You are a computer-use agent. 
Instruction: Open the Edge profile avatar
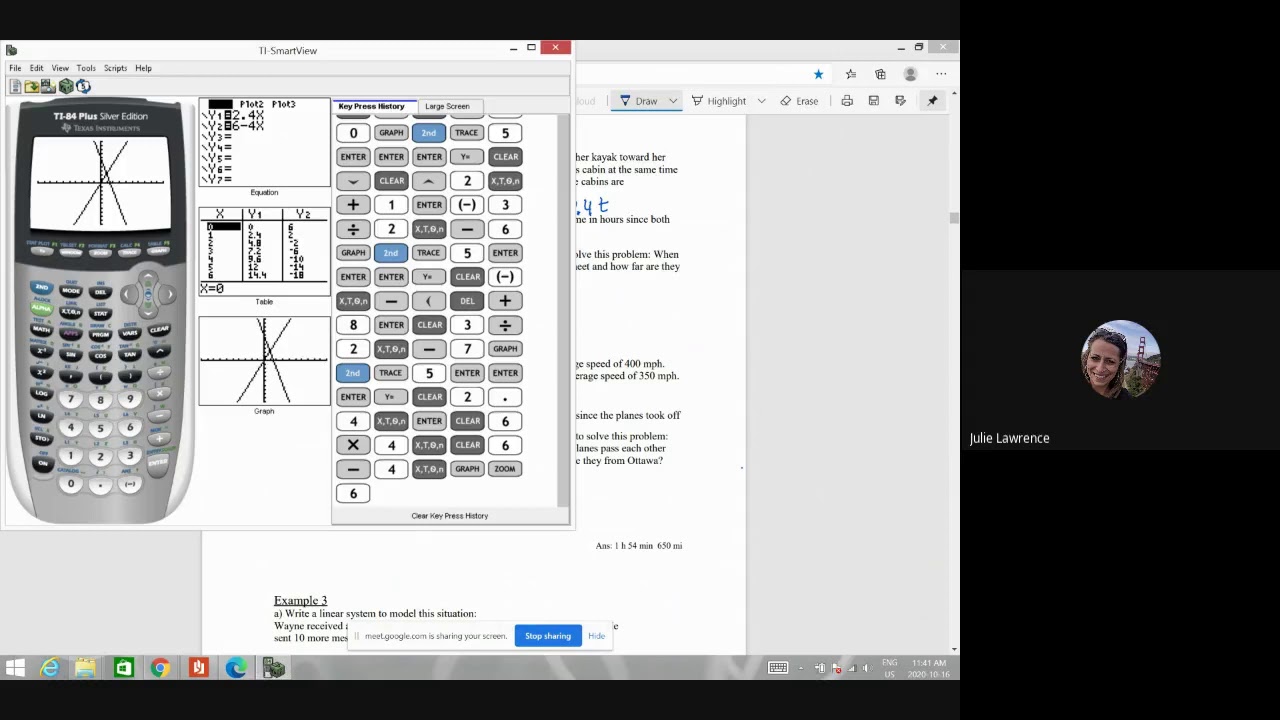[x=910, y=74]
